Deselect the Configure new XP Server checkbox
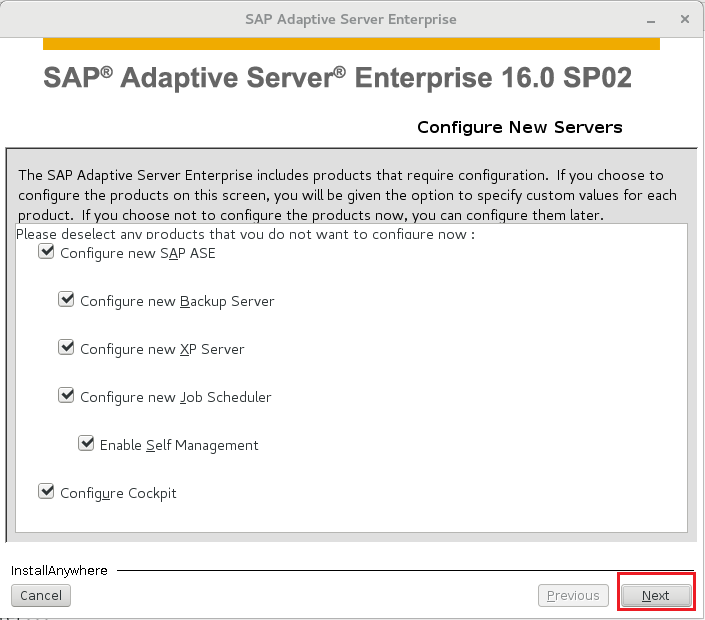The width and height of the screenshot is (705, 620). (x=66, y=348)
